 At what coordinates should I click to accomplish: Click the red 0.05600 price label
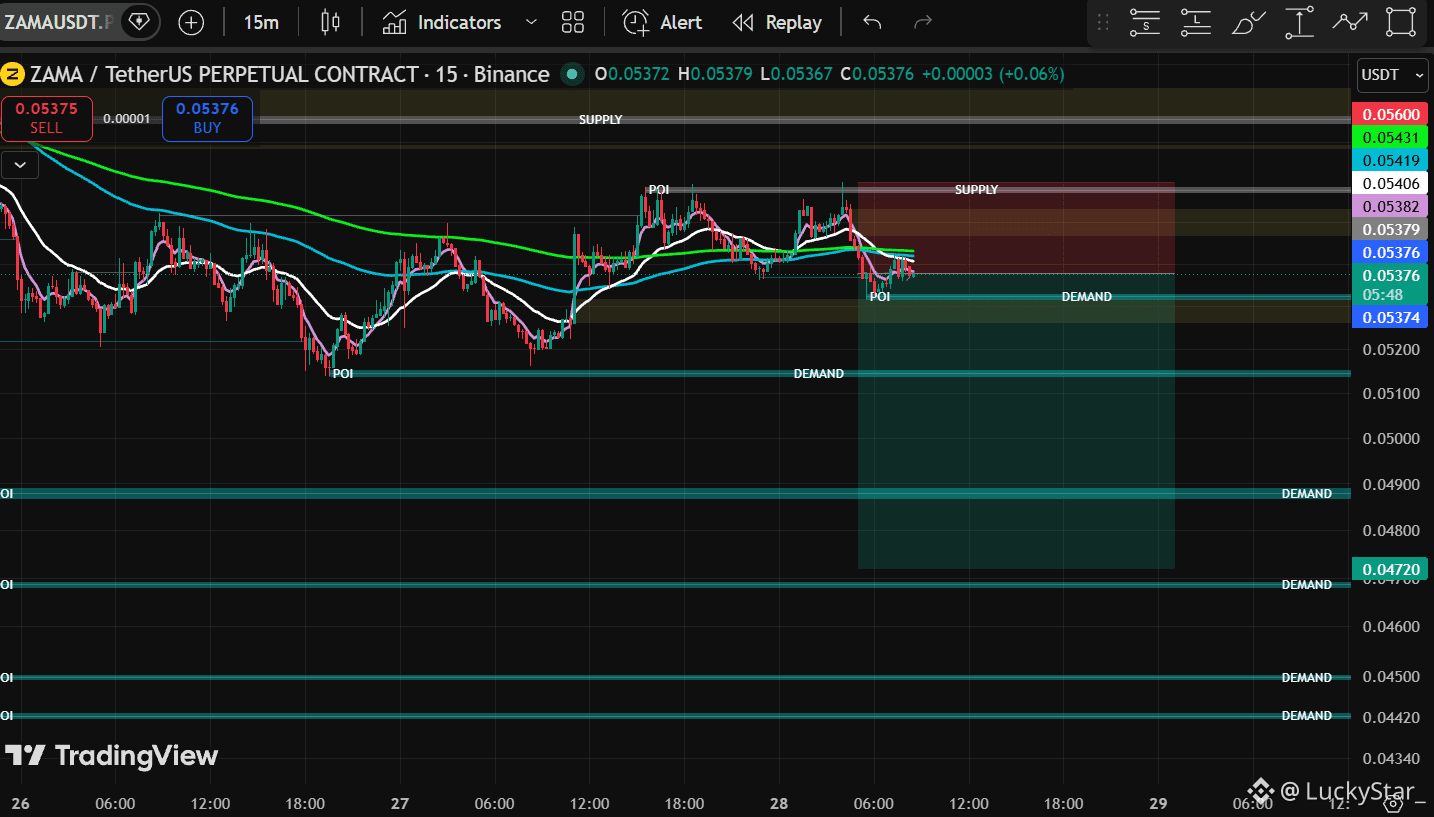[1390, 115]
